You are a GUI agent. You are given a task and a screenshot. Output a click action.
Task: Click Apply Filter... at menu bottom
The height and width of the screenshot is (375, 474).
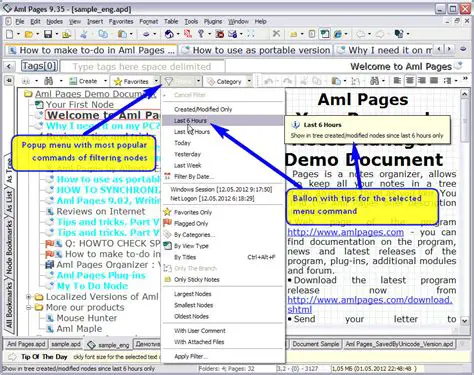(223, 356)
